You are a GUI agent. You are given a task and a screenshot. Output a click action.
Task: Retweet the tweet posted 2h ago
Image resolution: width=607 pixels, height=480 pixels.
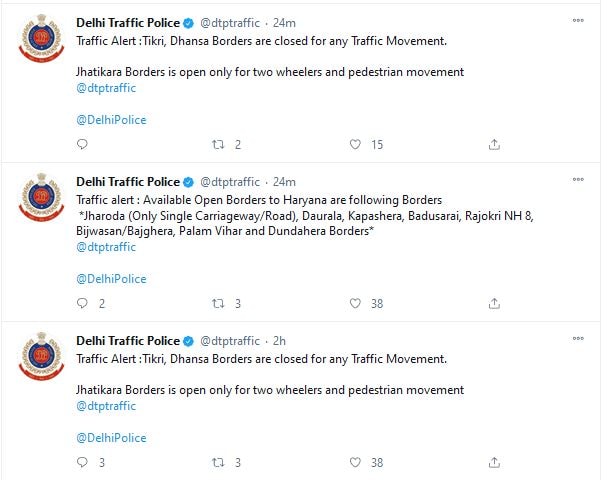click(218, 462)
